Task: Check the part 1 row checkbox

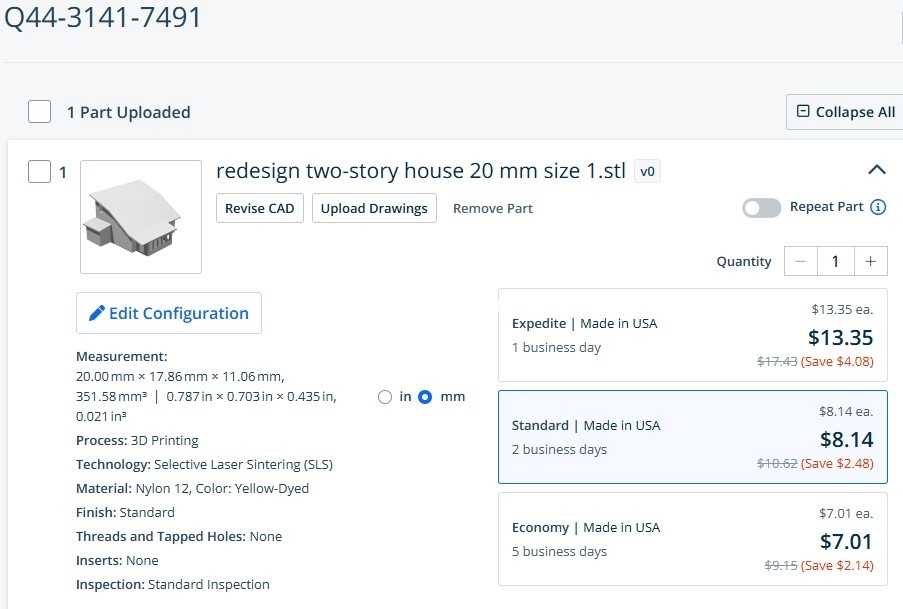Action: pos(40,172)
